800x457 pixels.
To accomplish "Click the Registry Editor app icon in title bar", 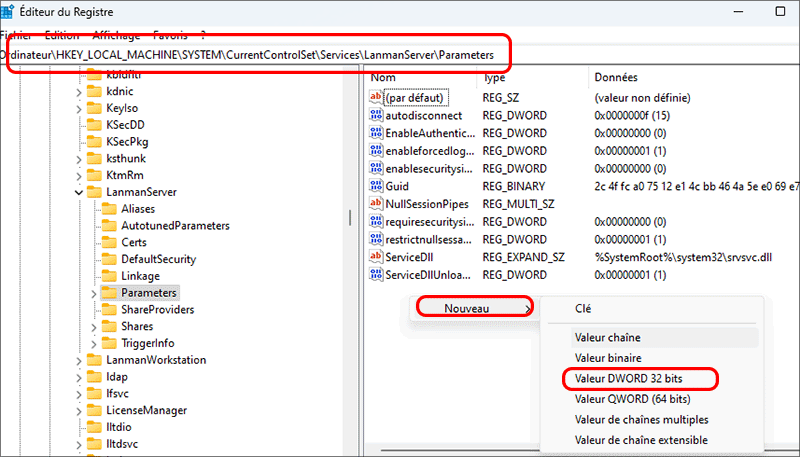I will pos(10,12).
